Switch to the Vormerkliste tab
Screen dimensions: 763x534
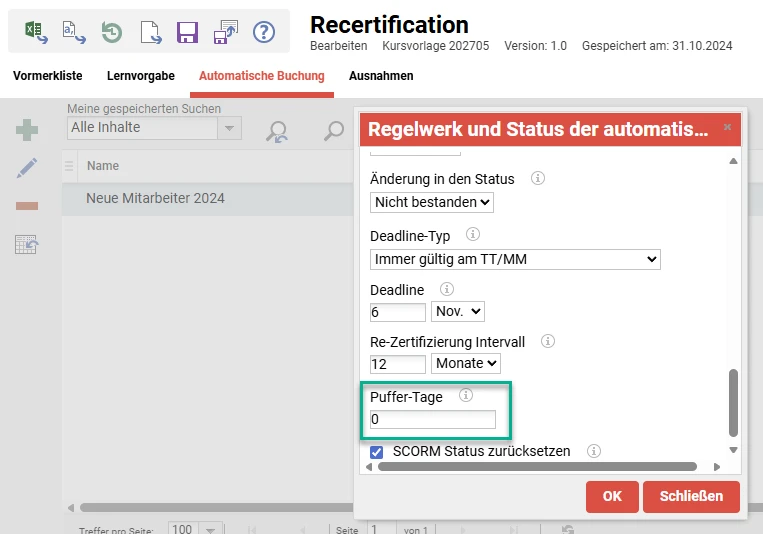coord(48,76)
